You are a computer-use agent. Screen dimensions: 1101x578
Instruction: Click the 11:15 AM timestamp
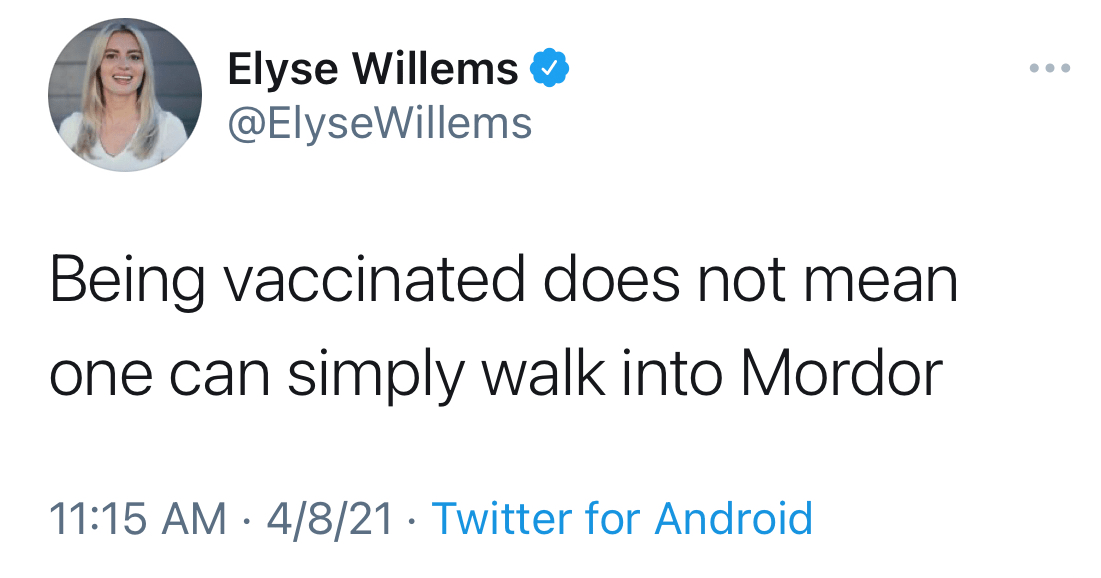(x=138, y=519)
